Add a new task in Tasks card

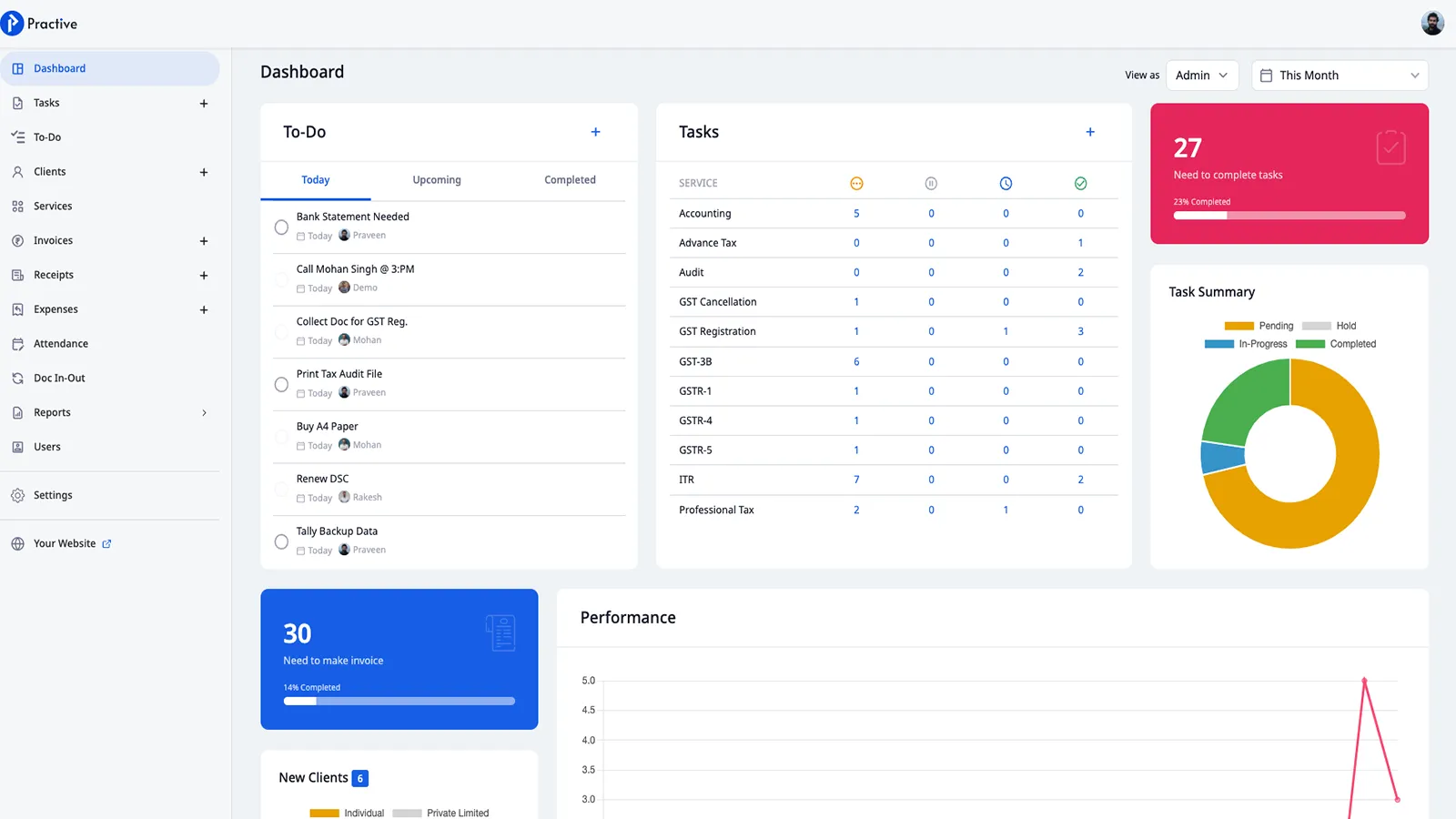(1090, 132)
